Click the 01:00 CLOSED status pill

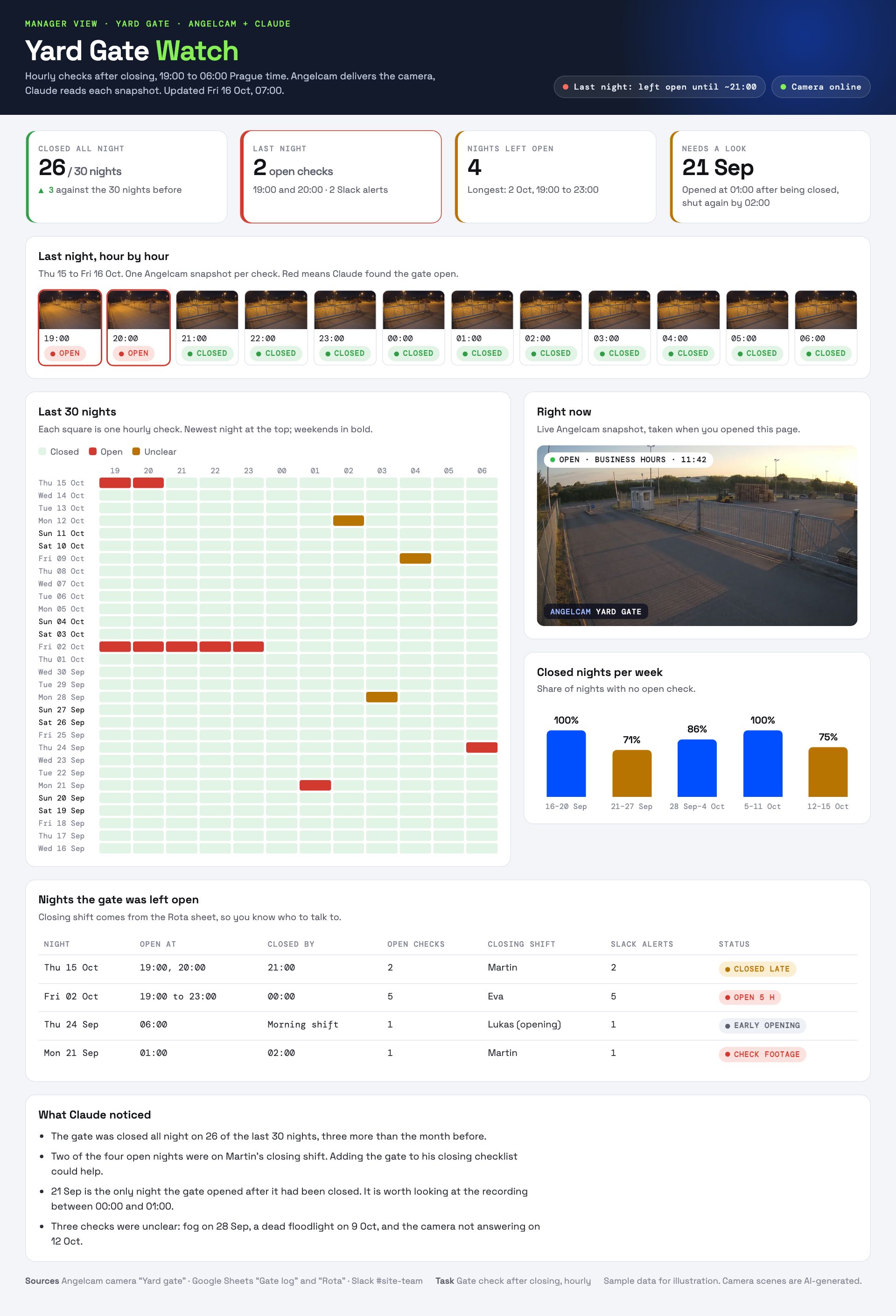(x=482, y=353)
